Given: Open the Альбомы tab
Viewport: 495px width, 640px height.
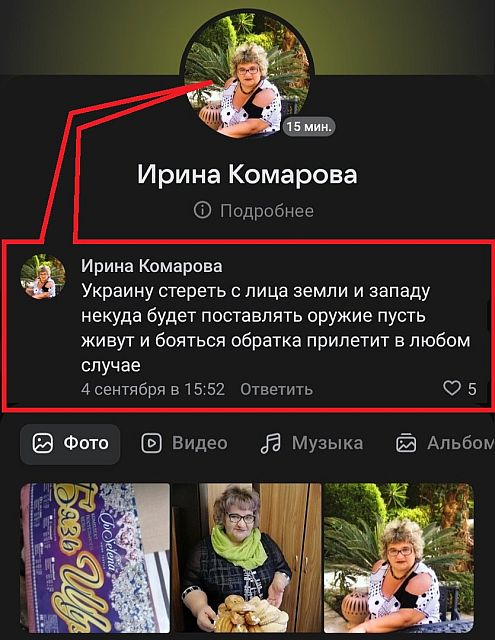Looking at the screenshot, I should (x=445, y=443).
